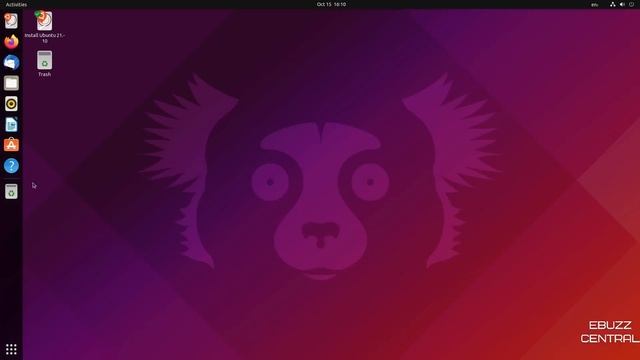The width and height of the screenshot is (640, 360).
Task: Open the power icon system menu
Action: click(631, 4)
